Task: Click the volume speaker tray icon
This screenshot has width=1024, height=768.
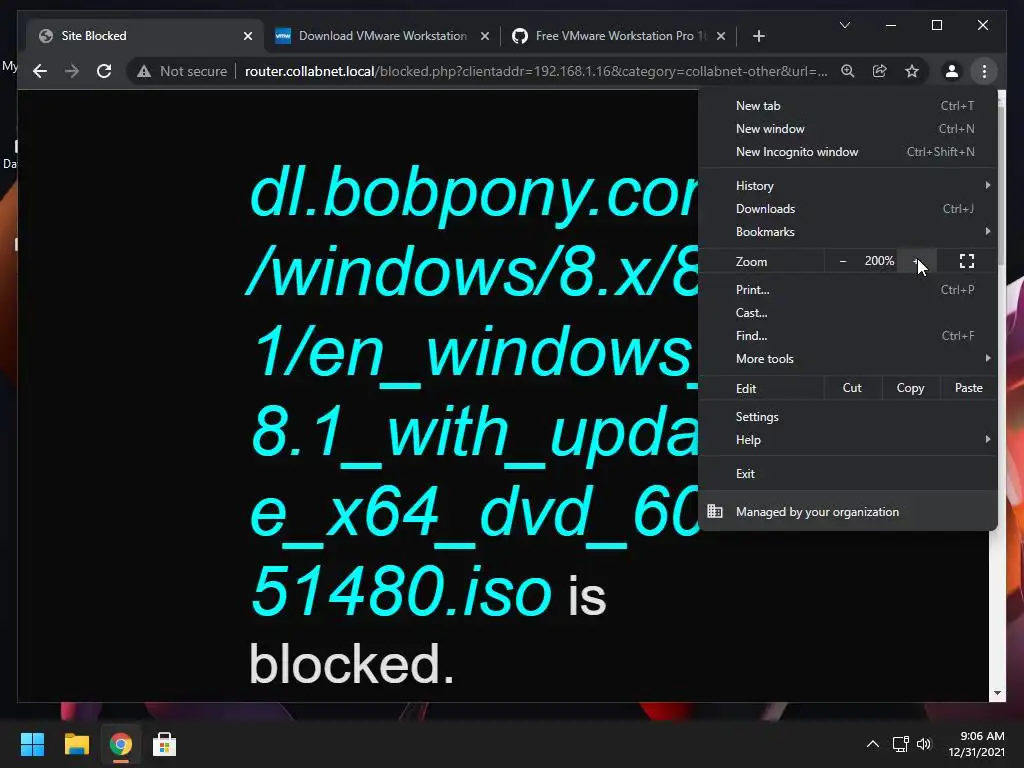Action: (924, 744)
